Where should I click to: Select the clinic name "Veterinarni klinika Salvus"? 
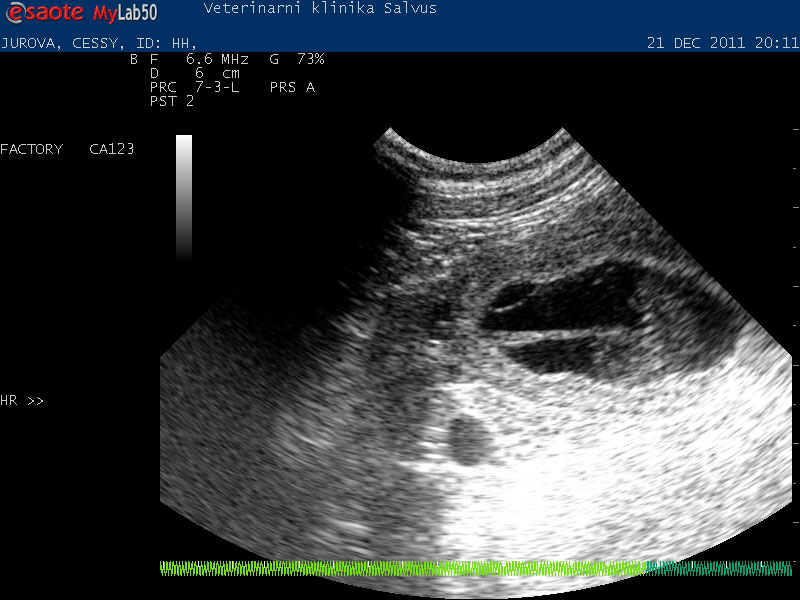320,8
